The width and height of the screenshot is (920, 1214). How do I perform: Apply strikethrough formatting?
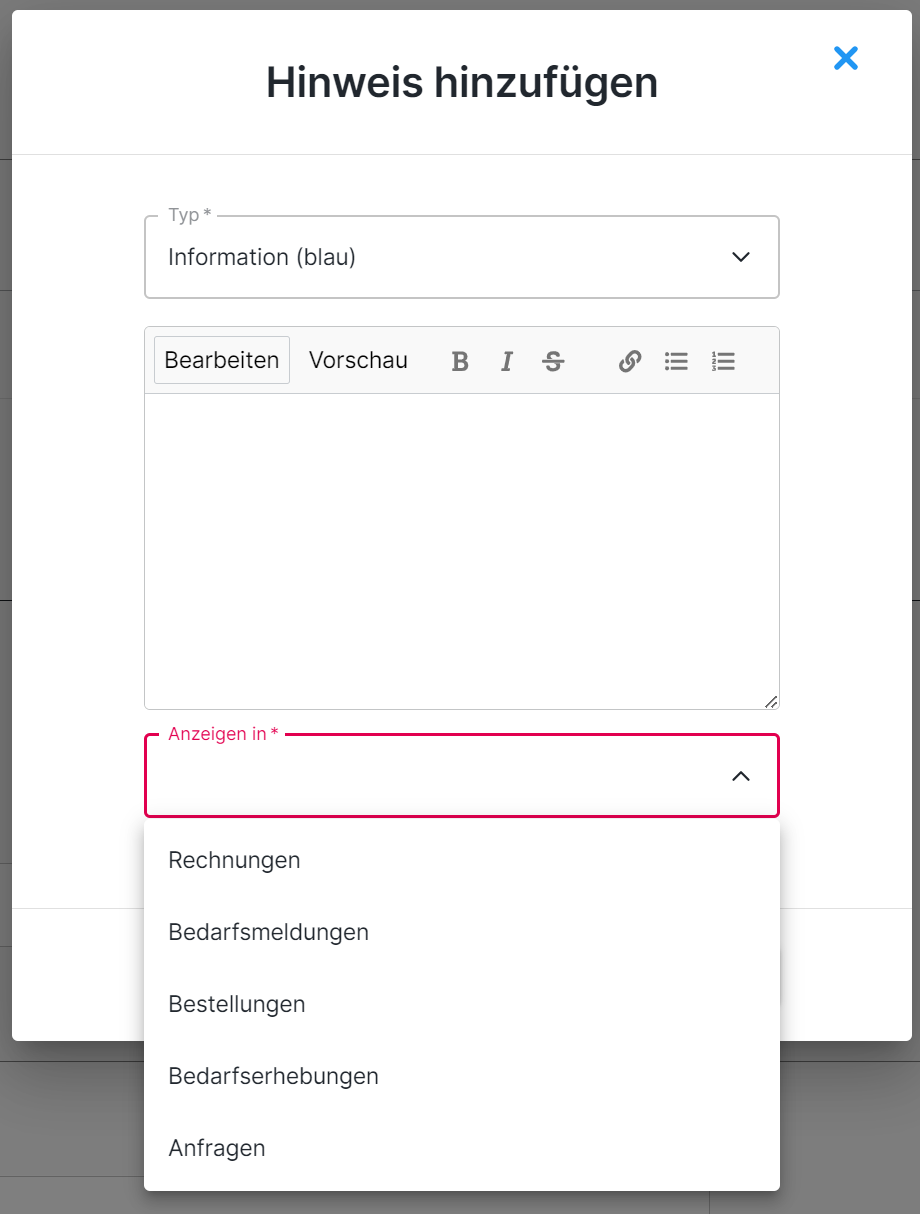pyautogui.click(x=553, y=361)
